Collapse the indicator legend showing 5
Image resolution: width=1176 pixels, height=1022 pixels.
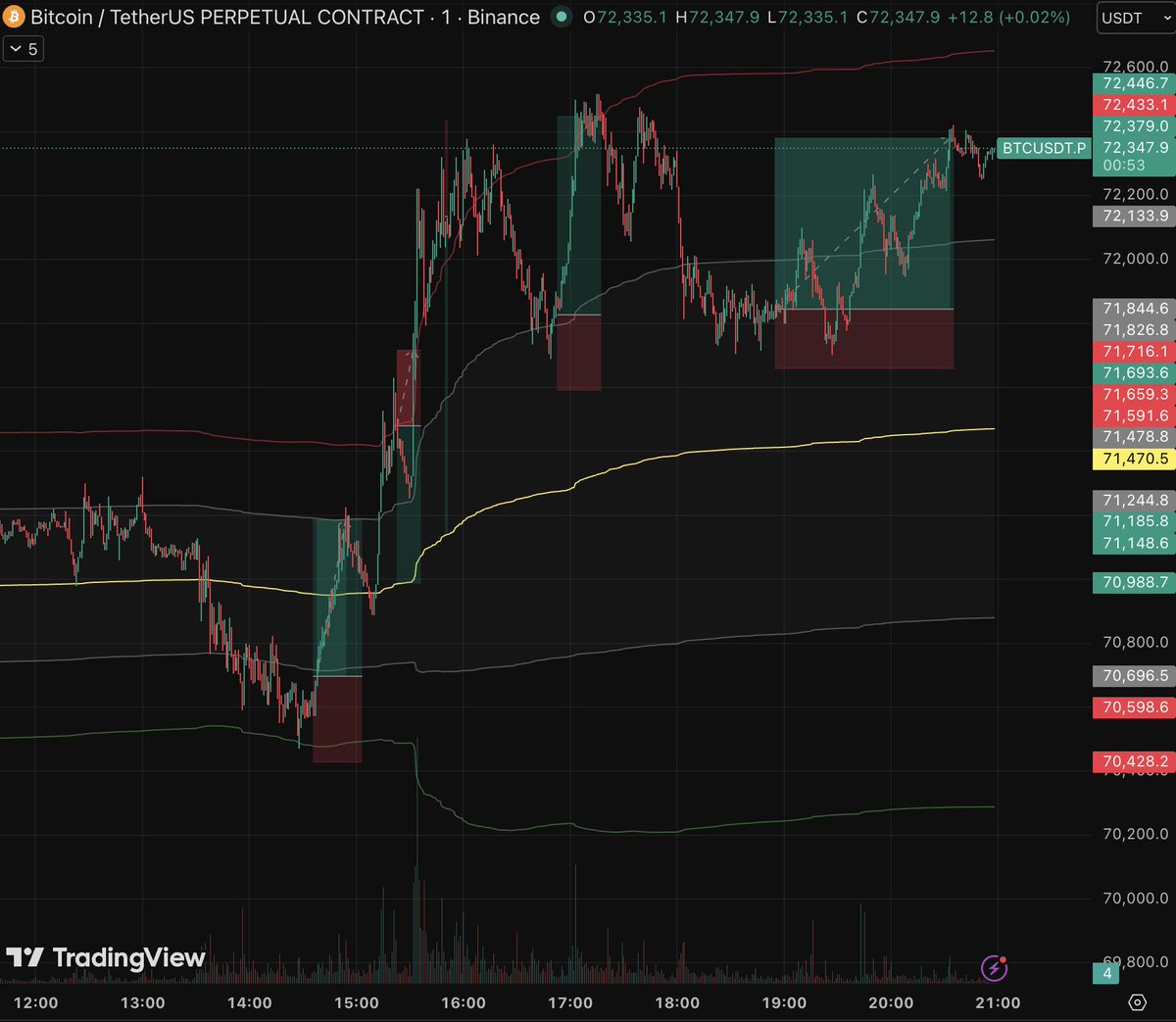(24, 49)
